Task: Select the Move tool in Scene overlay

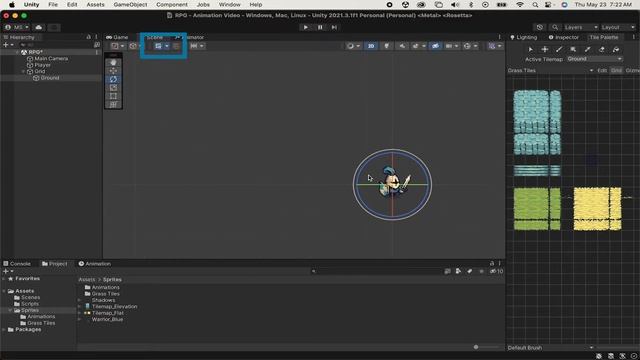Action: click(x=113, y=71)
